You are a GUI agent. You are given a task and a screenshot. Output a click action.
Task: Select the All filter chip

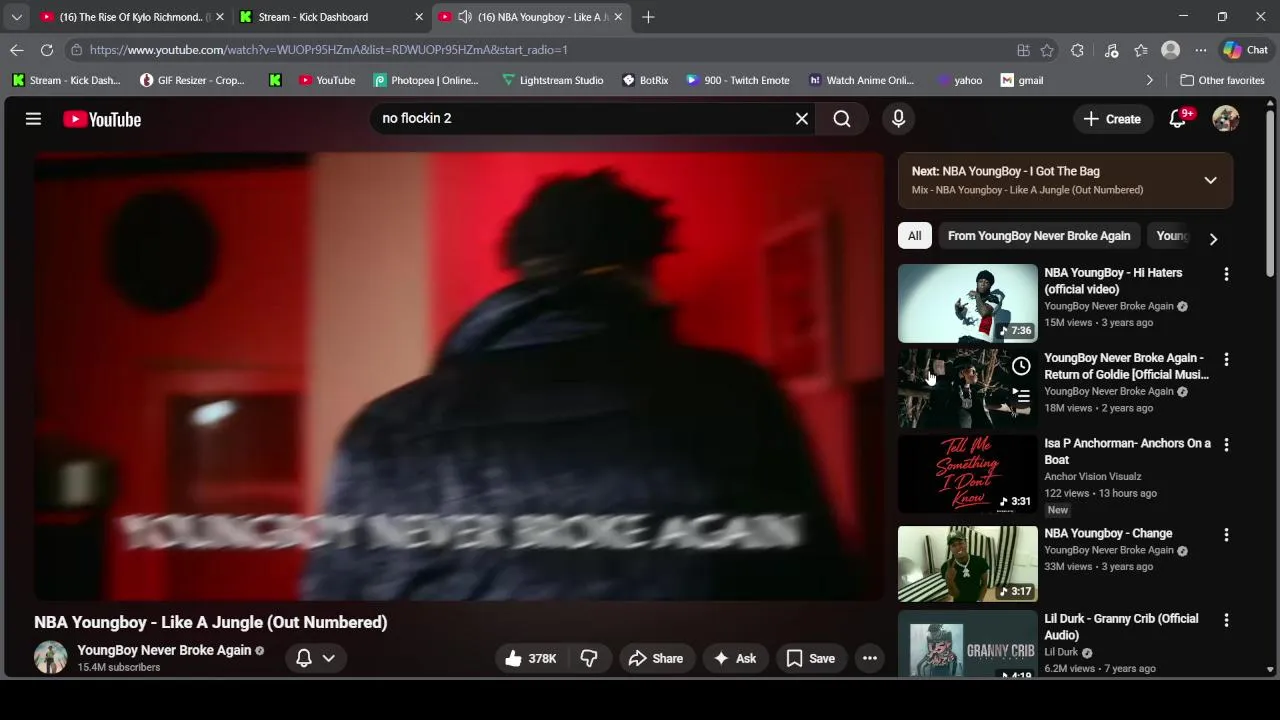pos(914,236)
